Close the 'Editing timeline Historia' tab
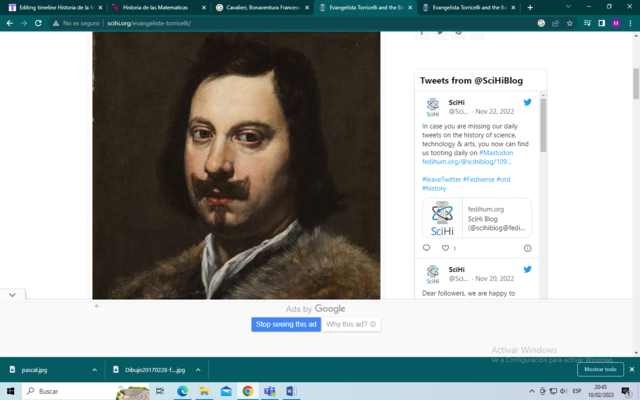The height and width of the screenshot is (400, 640). [x=100, y=8]
